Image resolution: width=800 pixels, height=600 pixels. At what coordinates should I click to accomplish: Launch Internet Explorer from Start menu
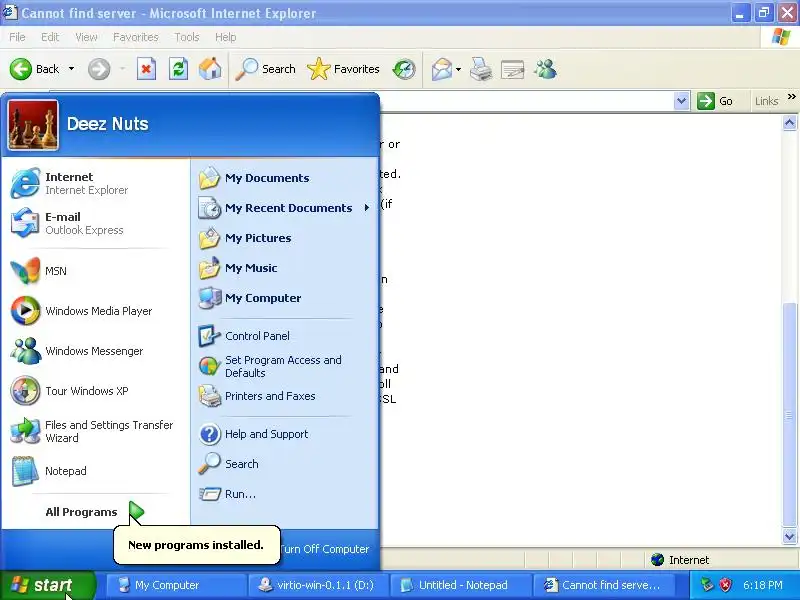tap(94, 183)
